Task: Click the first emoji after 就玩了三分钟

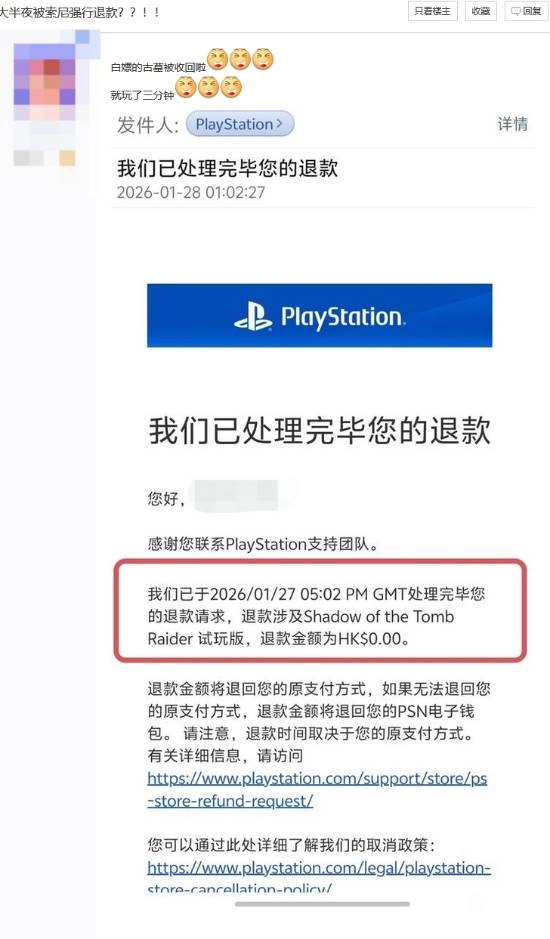Action: [x=186, y=87]
